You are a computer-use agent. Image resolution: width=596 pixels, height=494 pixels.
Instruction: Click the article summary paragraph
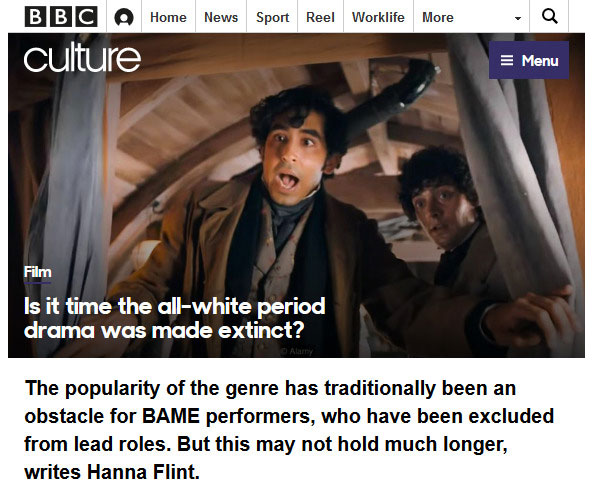(289, 430)
